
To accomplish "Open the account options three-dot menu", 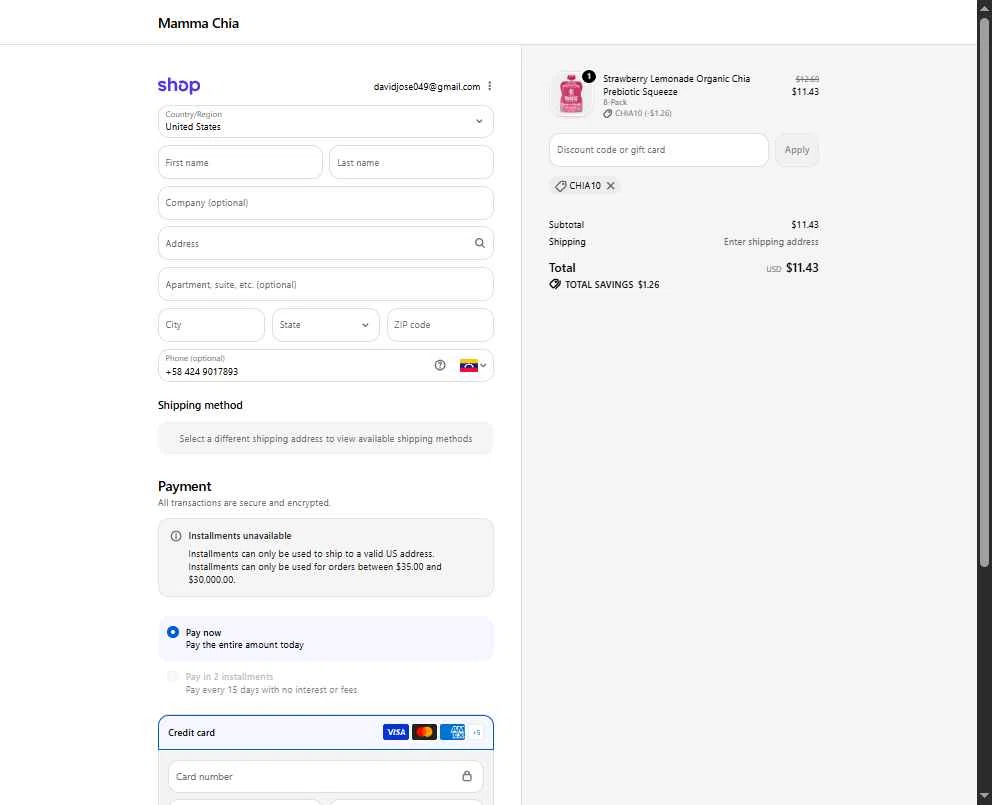I will [490, 86].
